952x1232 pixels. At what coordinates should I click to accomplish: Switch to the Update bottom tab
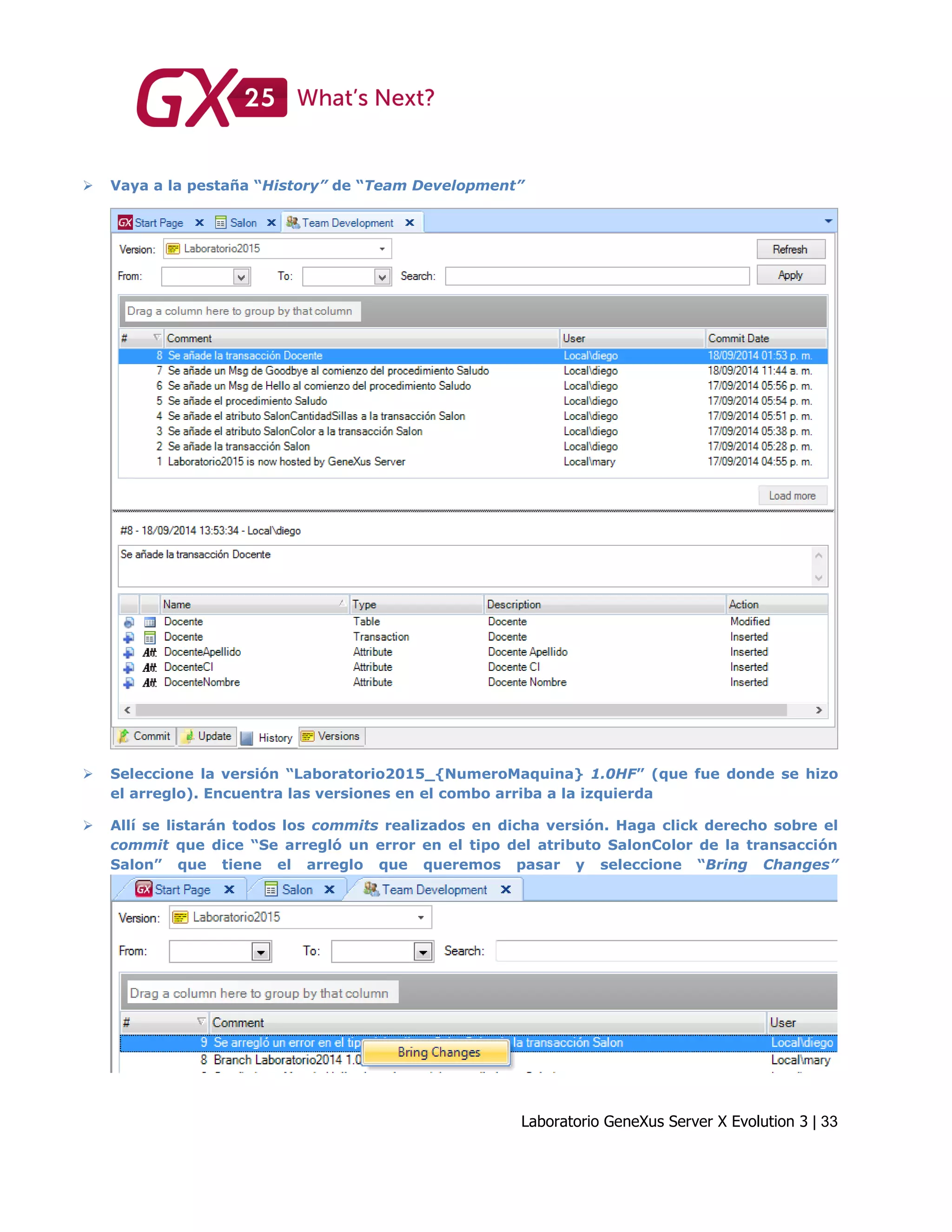[207, 737]
